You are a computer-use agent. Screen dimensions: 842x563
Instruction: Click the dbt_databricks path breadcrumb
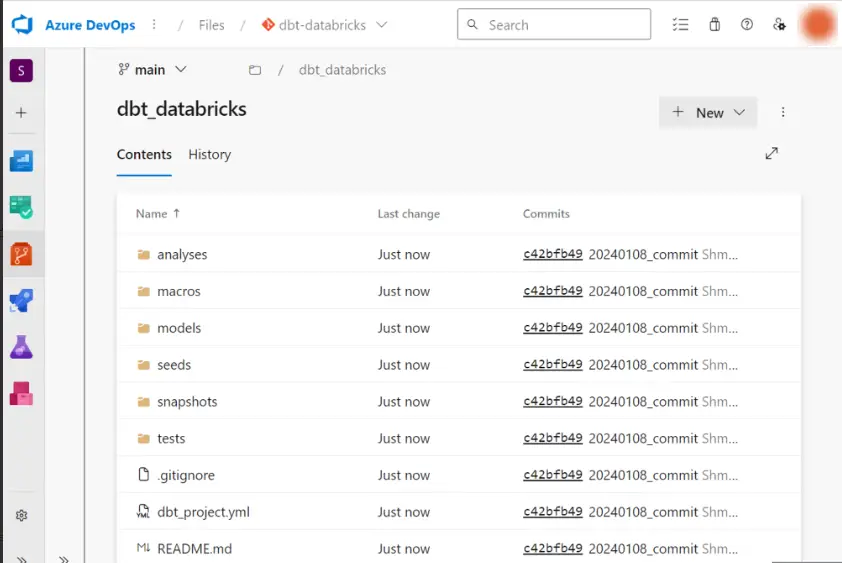click(x=342, y=70)
